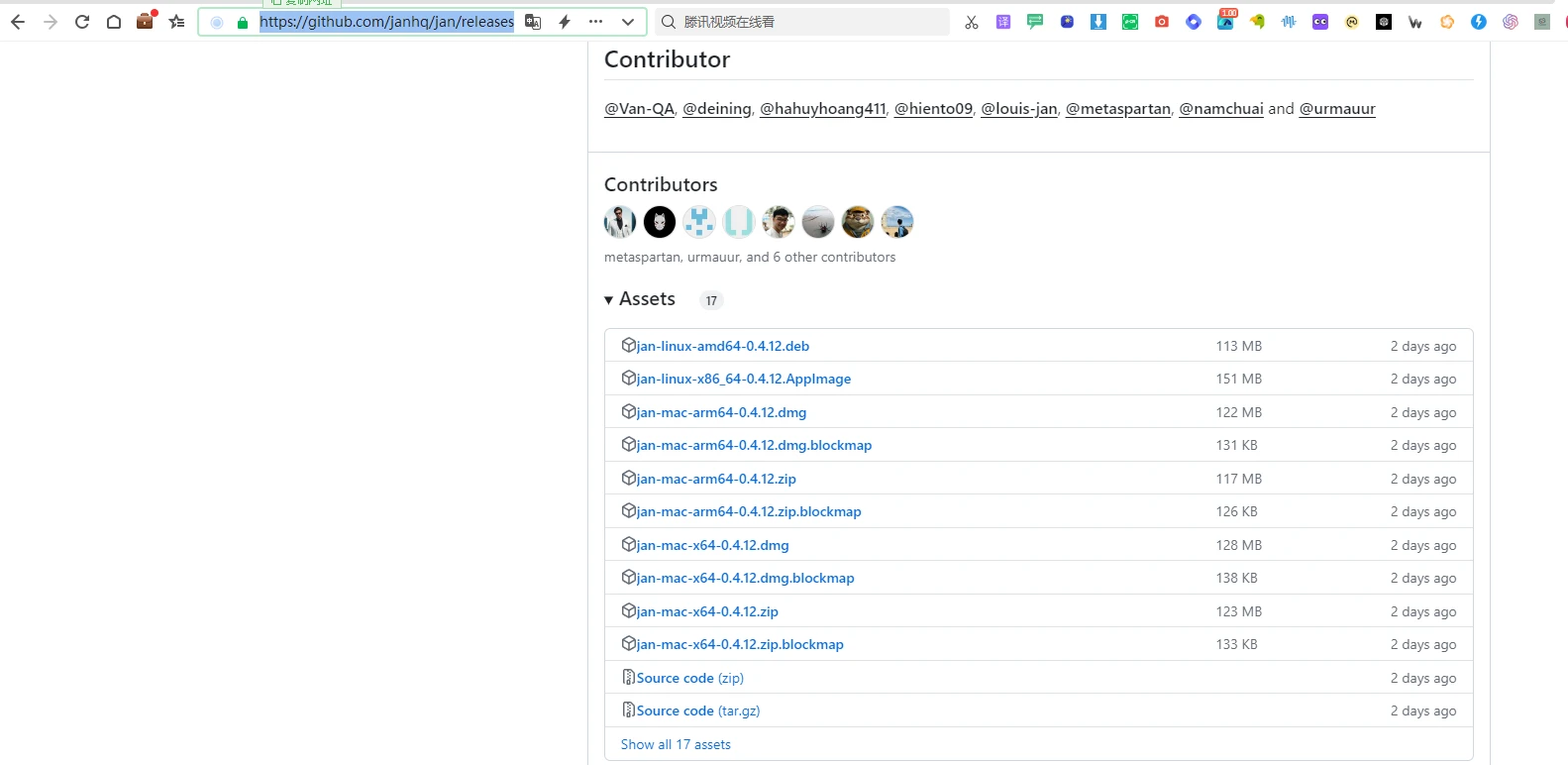Click the red camera extension icon
This screenshot has height=765, width=1568.
coord(1162,22)
